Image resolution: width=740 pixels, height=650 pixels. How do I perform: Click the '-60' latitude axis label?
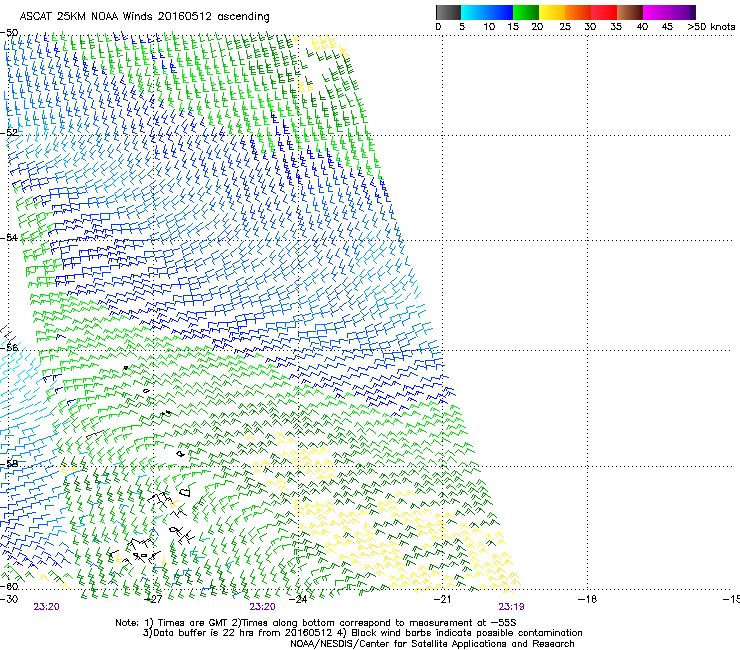click(9, 586)
